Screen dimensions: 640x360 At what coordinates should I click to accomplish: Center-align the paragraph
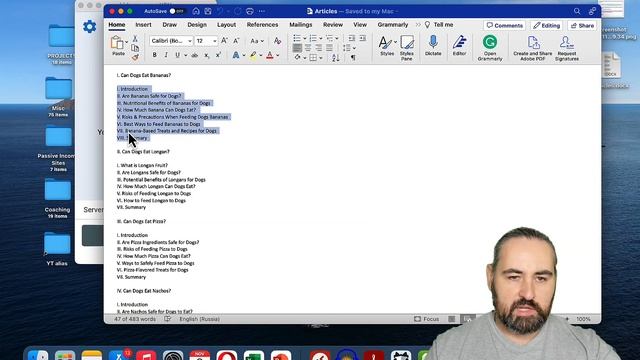[308, 48]
